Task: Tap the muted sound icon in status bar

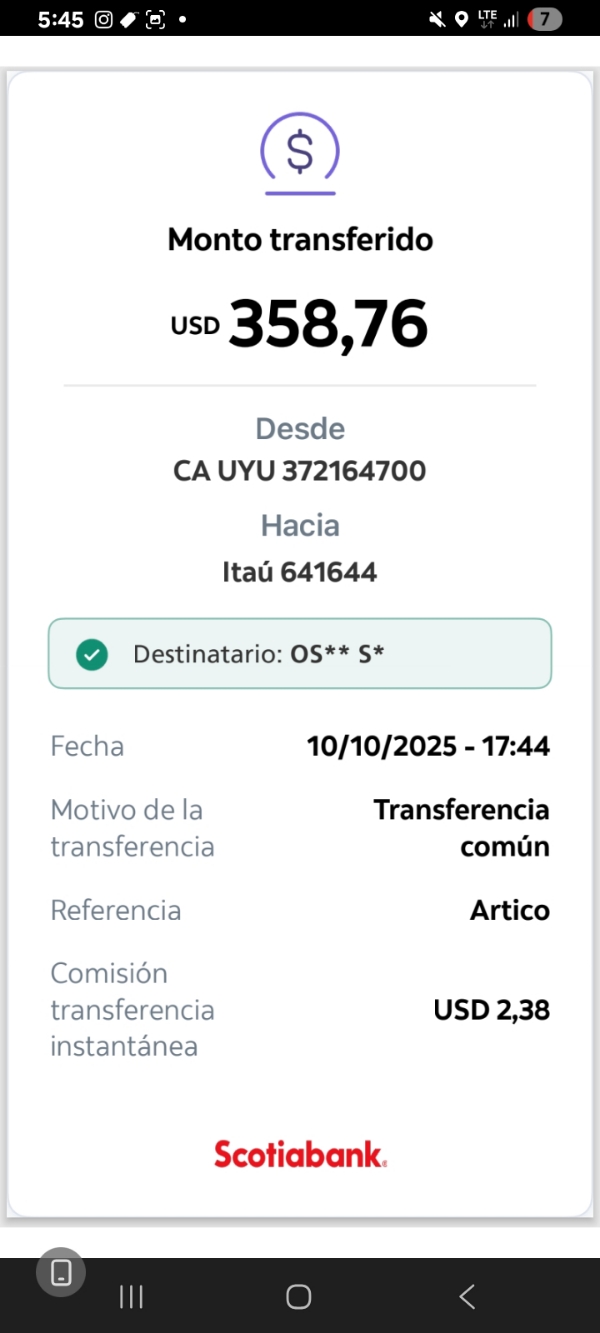Action: click(x=437, y=19)
